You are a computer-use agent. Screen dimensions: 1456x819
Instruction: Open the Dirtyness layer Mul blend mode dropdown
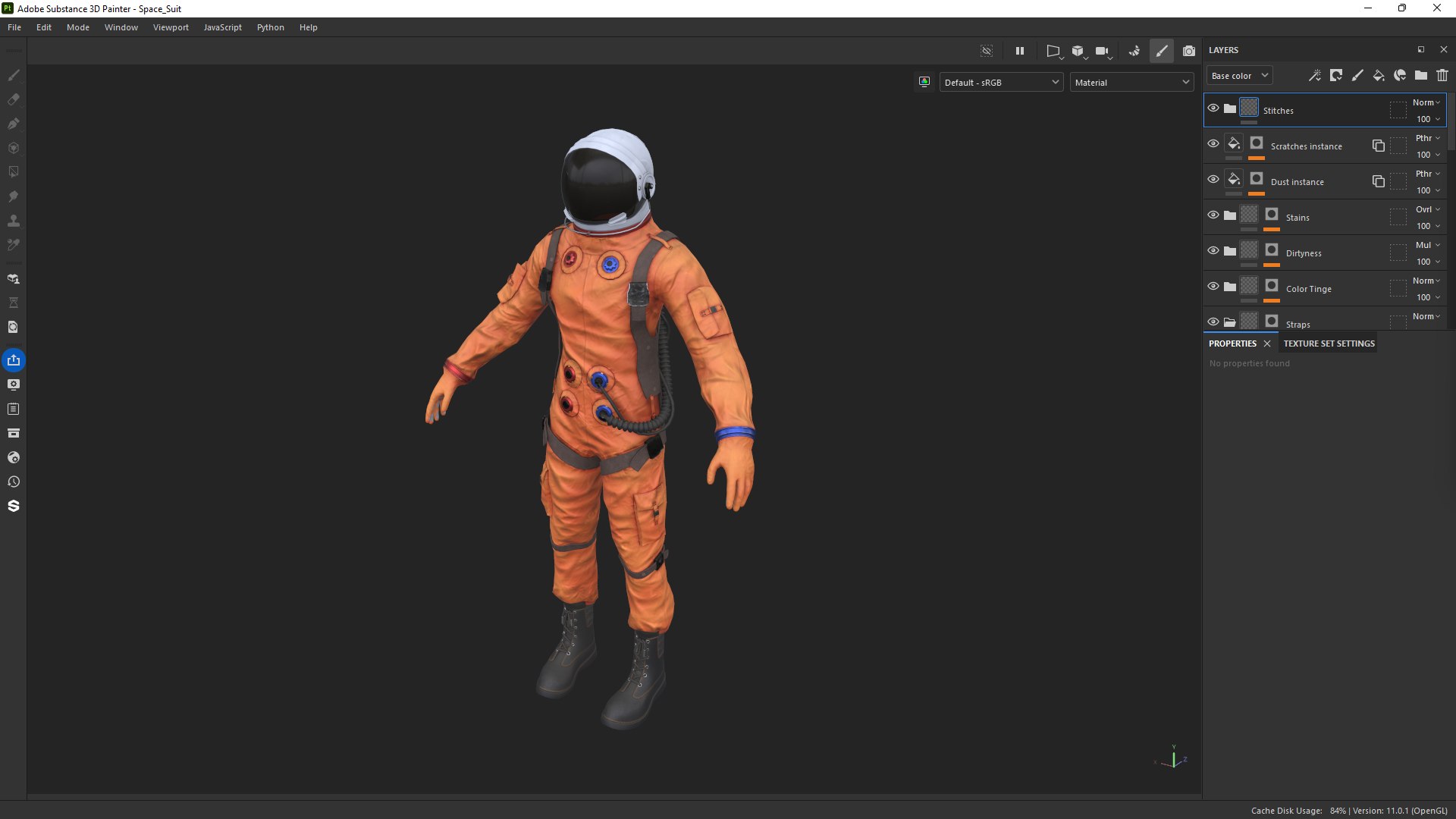[1427, 245]
